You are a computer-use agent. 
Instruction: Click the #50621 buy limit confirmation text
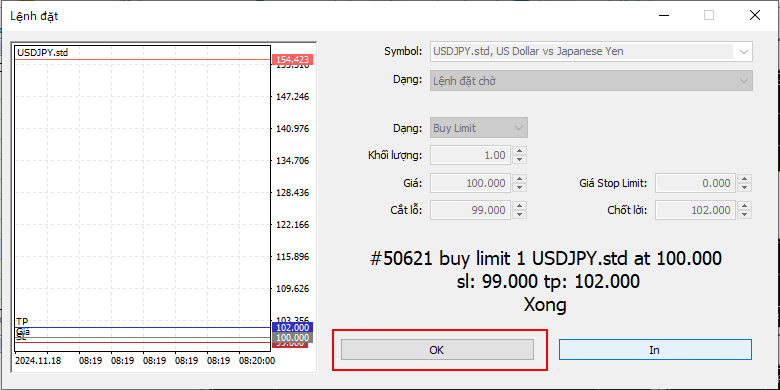point(546,258)
